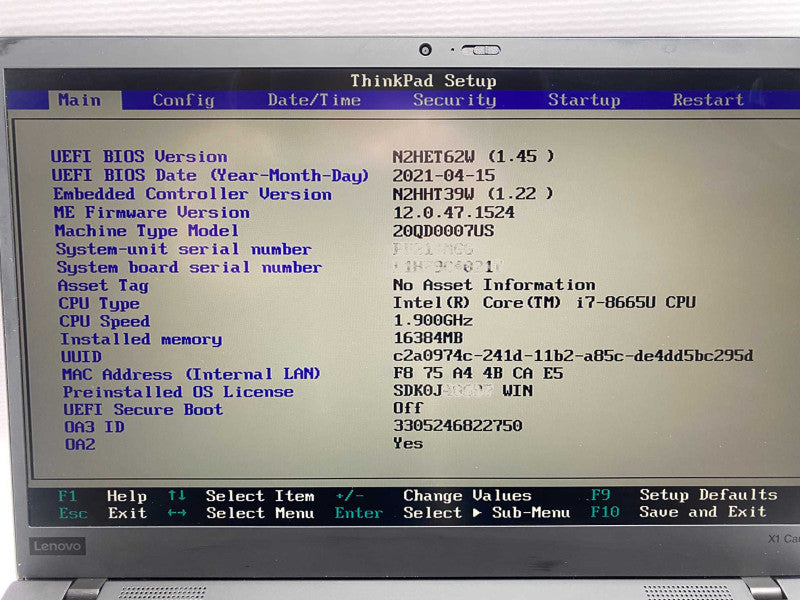Select the CPU Type label

(x=99, y=304)
